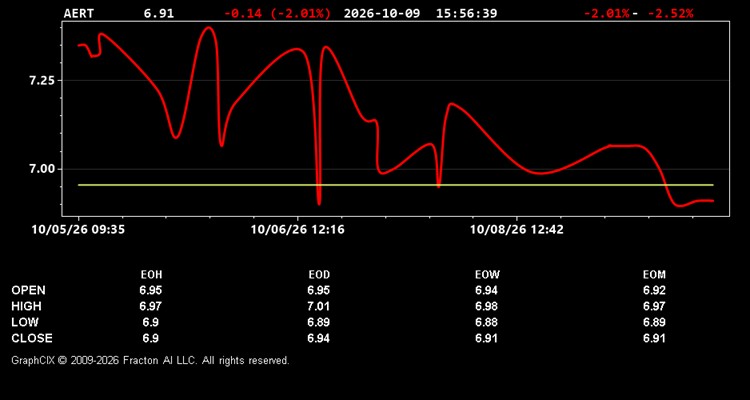The image size is (750, 400).
Task: Click the date 2026-10-09
Action: pyautogui.click(x=382, y=13)
